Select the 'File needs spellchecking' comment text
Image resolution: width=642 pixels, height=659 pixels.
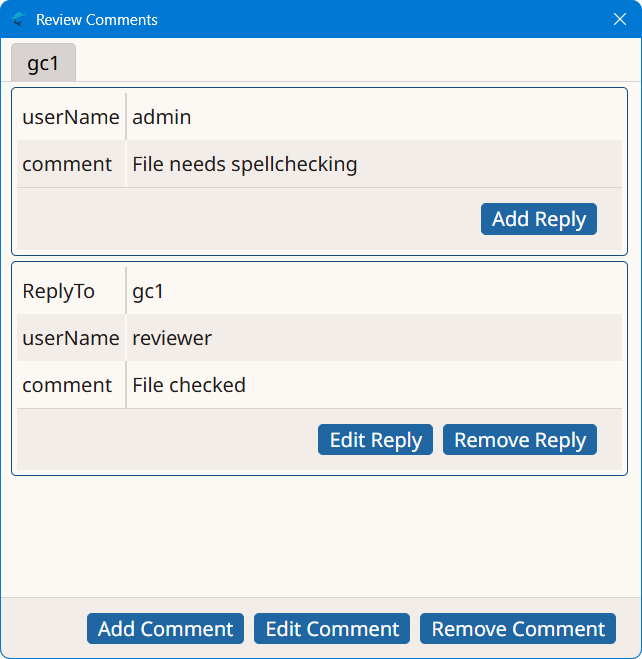(x=245, y=164)
